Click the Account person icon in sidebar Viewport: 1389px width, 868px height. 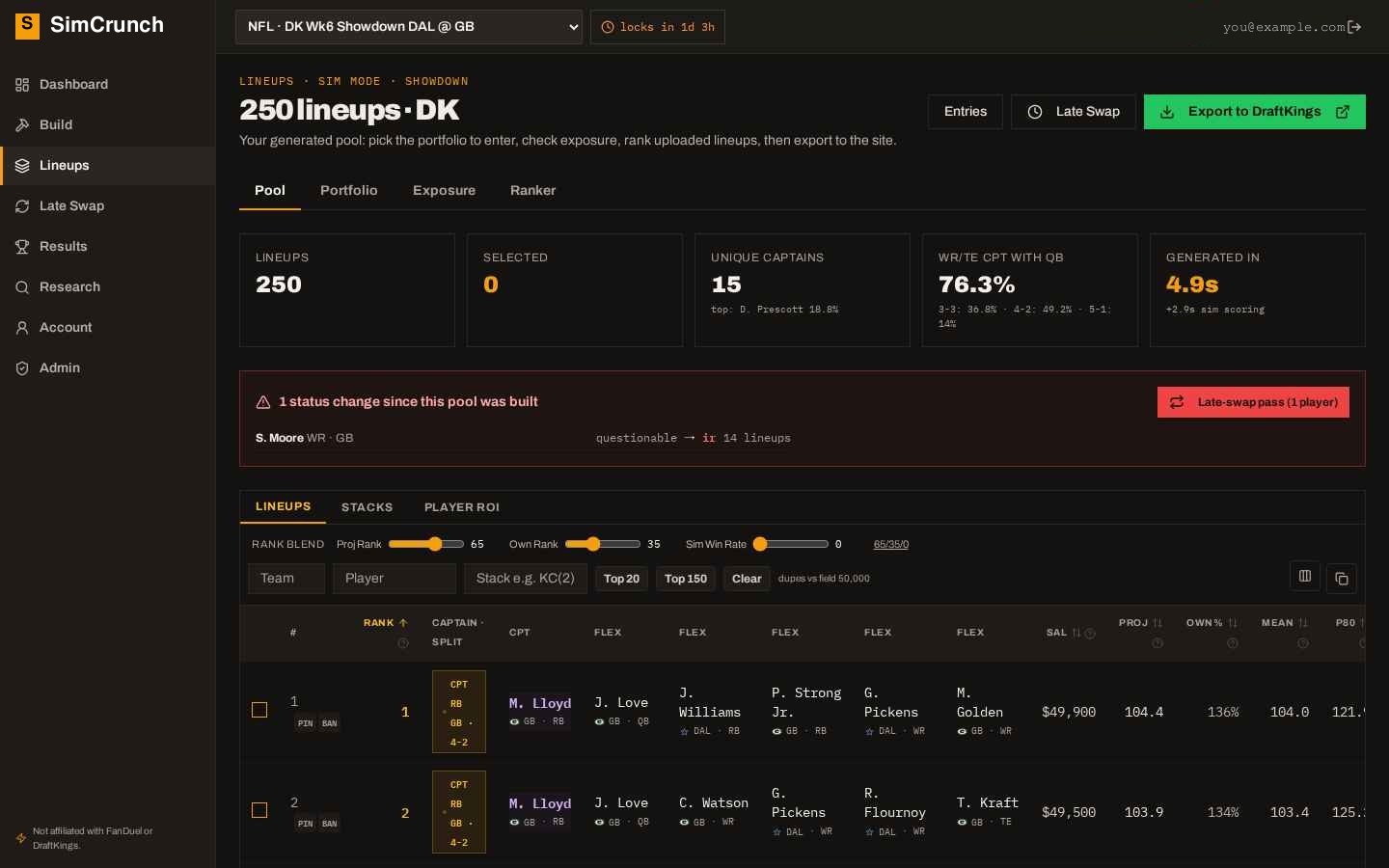coord(22,328)
